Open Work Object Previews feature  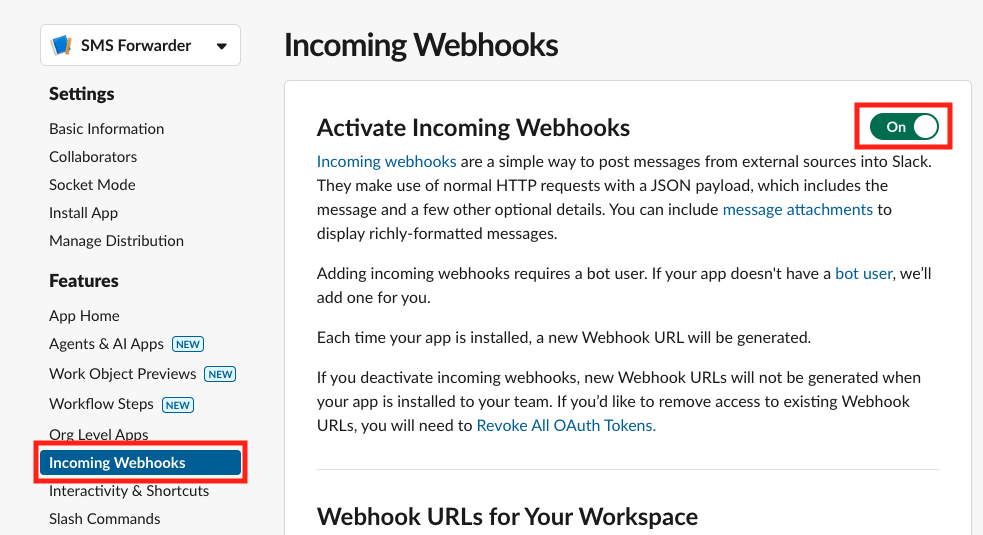coord(122,374)
